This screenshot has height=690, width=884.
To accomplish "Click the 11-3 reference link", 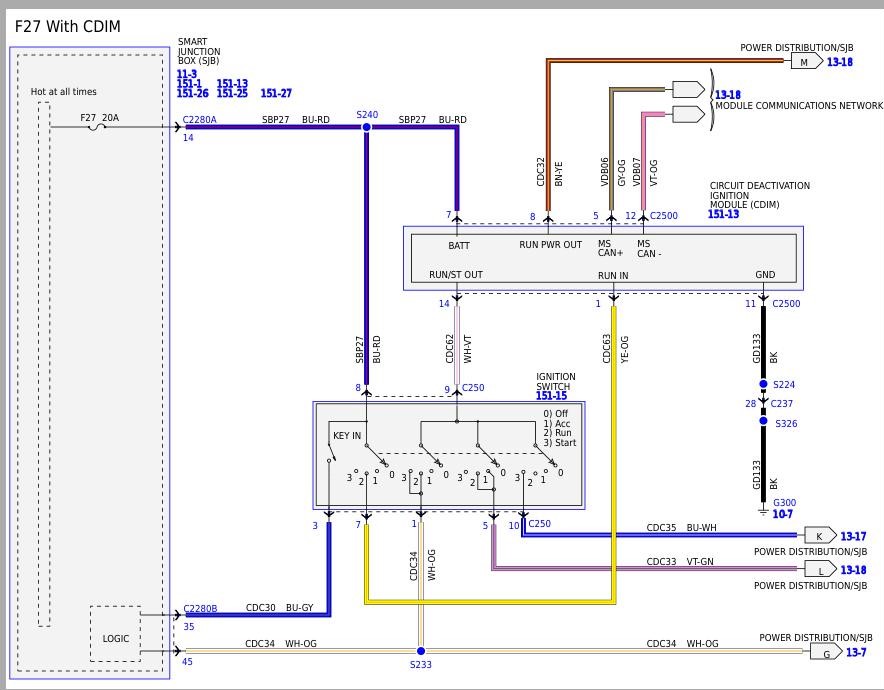I will (187, 74).
